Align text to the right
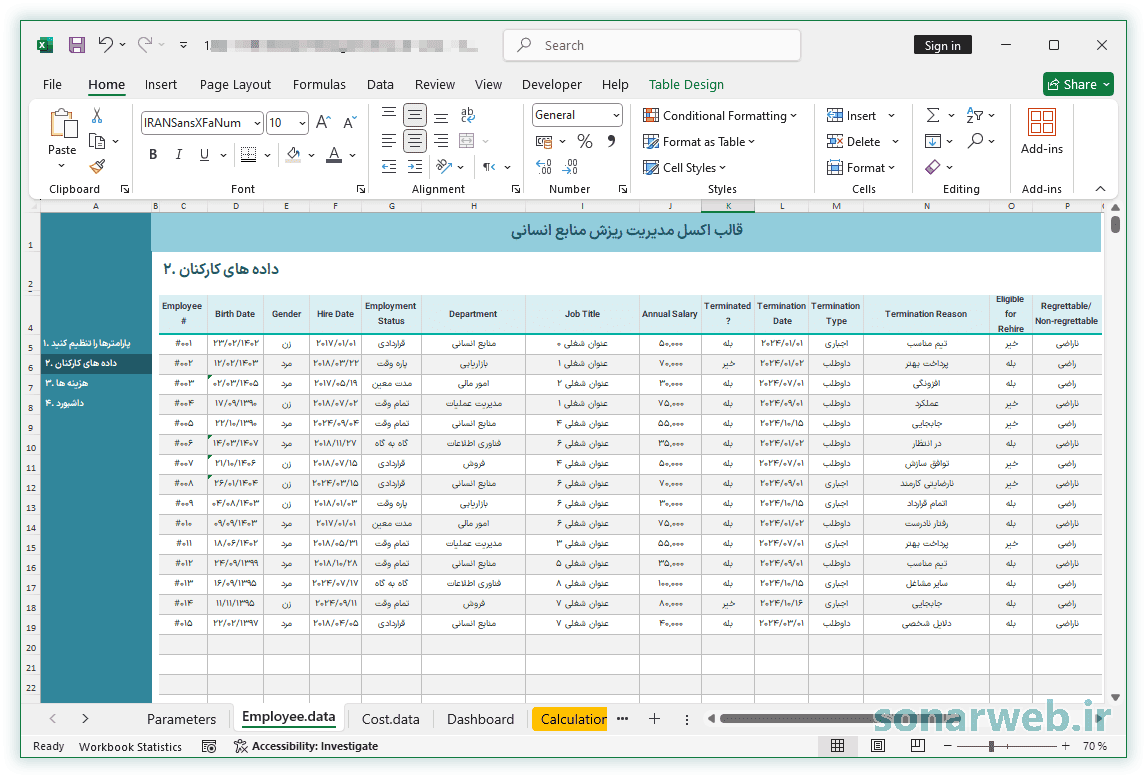Image resolution: width=1147 pixels, height=778 pixels. [441, 141]
